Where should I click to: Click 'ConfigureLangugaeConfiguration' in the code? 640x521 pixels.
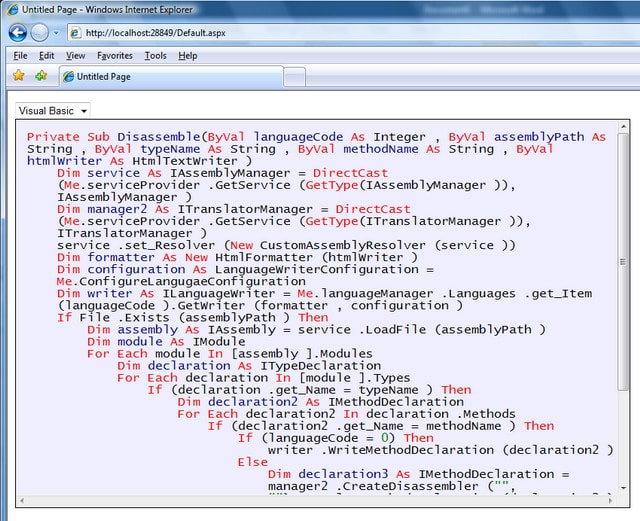coord(192,281)
